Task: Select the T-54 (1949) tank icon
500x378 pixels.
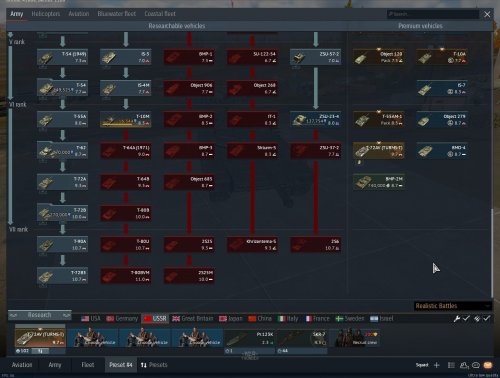Action: point(62,57)
